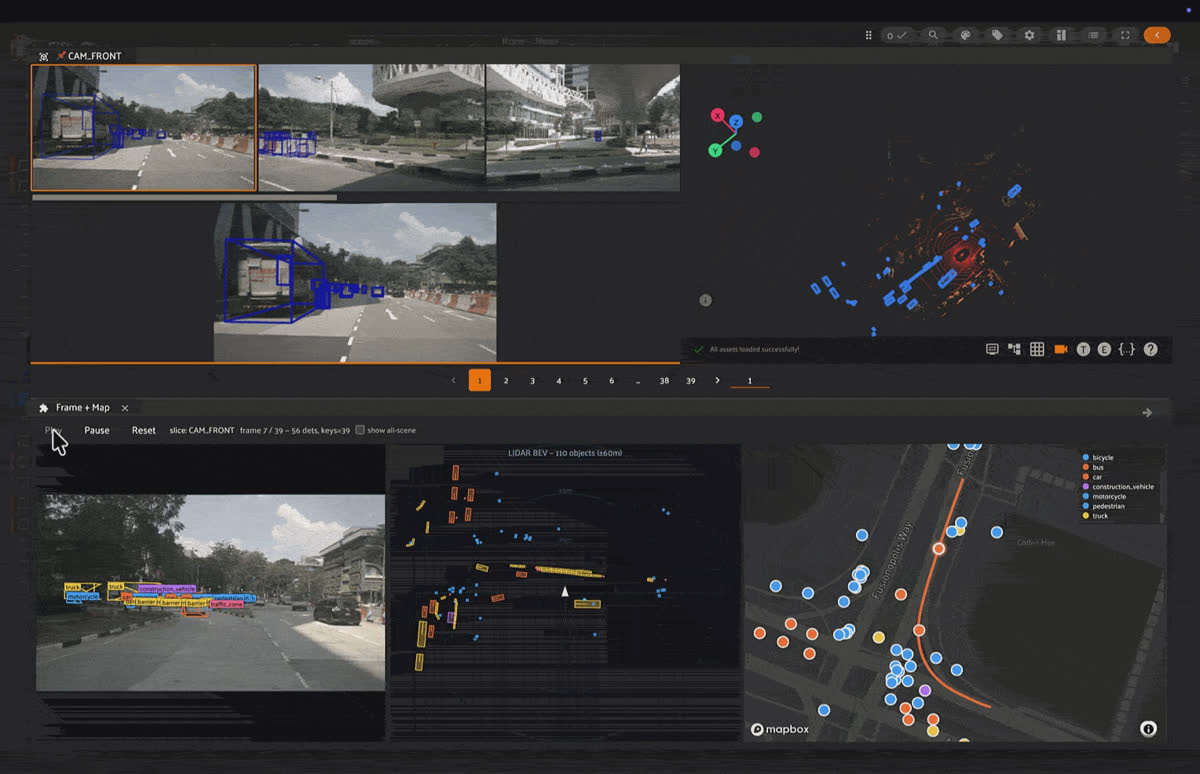1200x774 pixels.
Task: Click the thumbnail strip scrollbar
Action: click(x=184, y=197)
